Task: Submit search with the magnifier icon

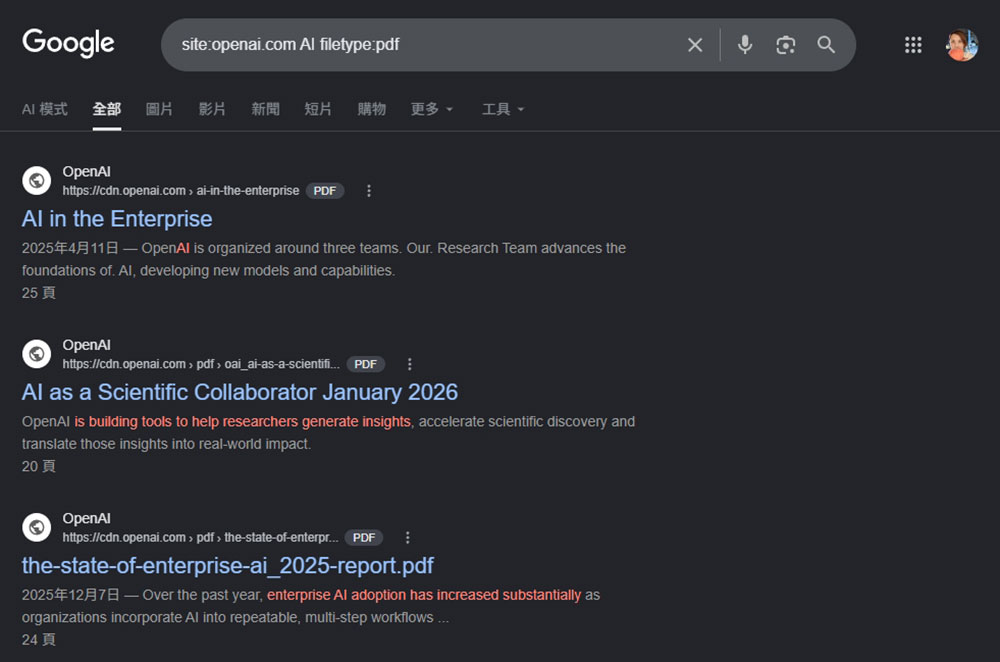Action: pyautogui.click(x=826, y=45)
